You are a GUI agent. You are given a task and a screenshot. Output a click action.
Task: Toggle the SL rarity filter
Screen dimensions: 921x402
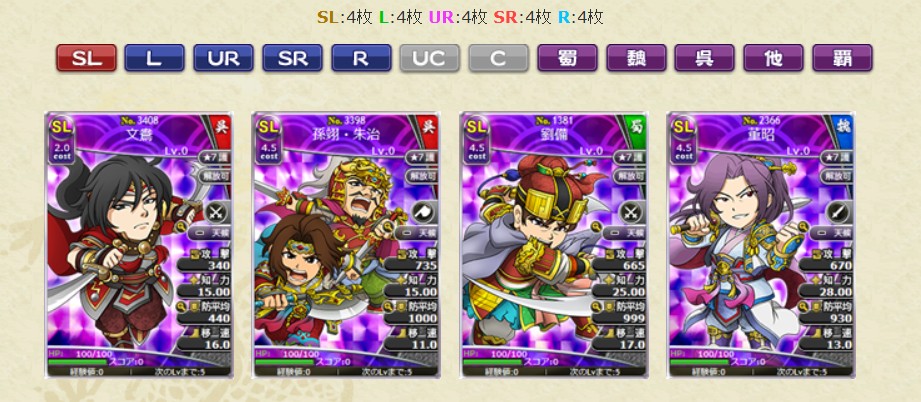pos(86,58)
